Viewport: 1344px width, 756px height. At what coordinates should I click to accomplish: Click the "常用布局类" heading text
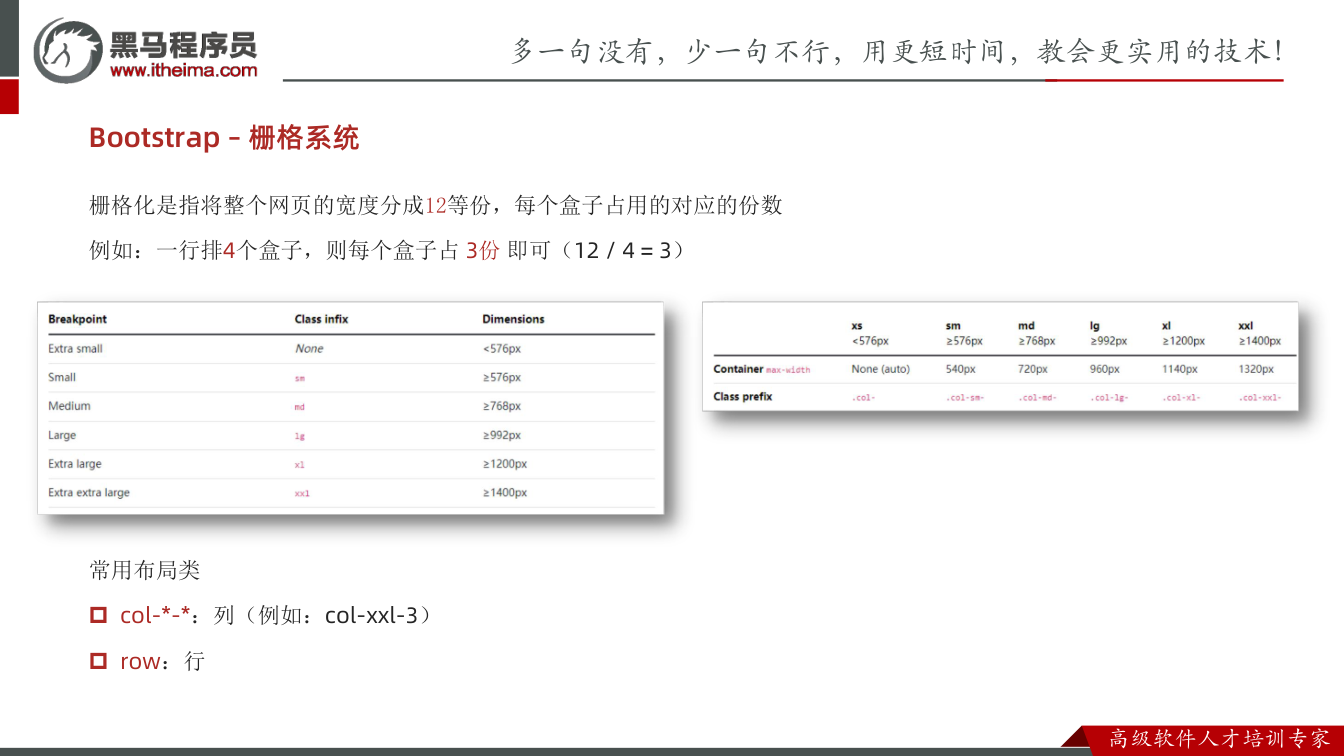(x=145, y=570)
